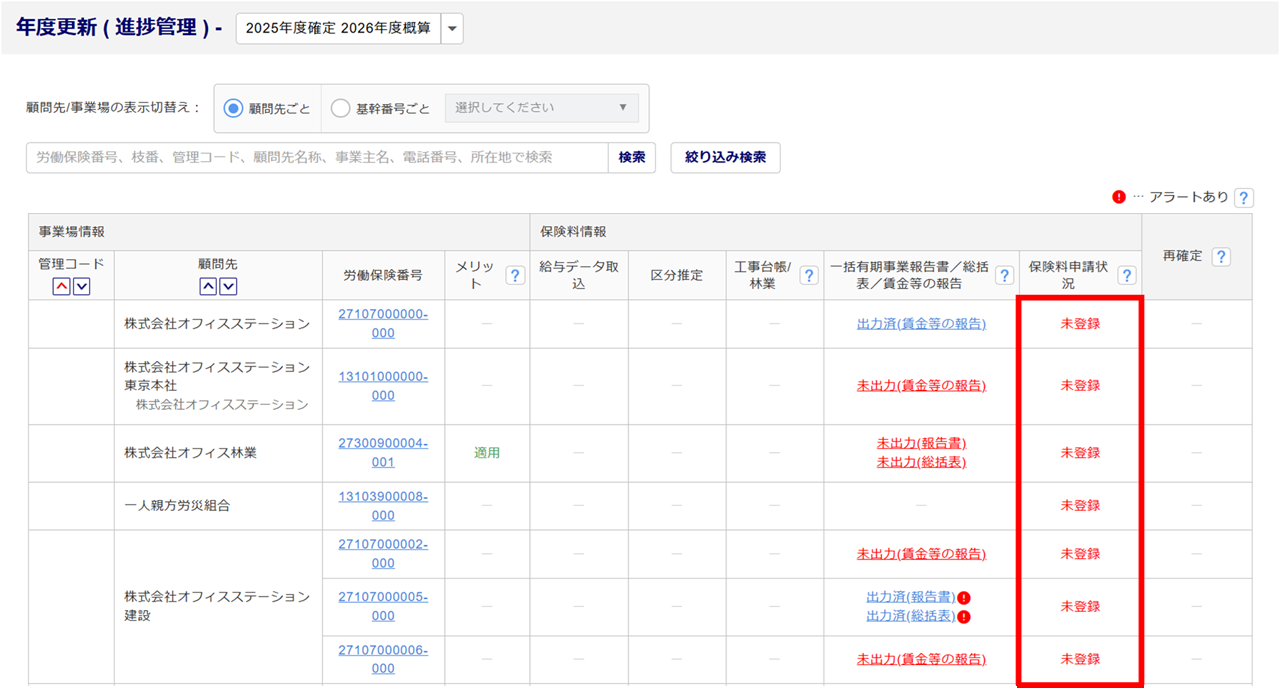Expand the 選択してください dropdown
Viewport: 1280px width, 688px height.
(541, 108)
